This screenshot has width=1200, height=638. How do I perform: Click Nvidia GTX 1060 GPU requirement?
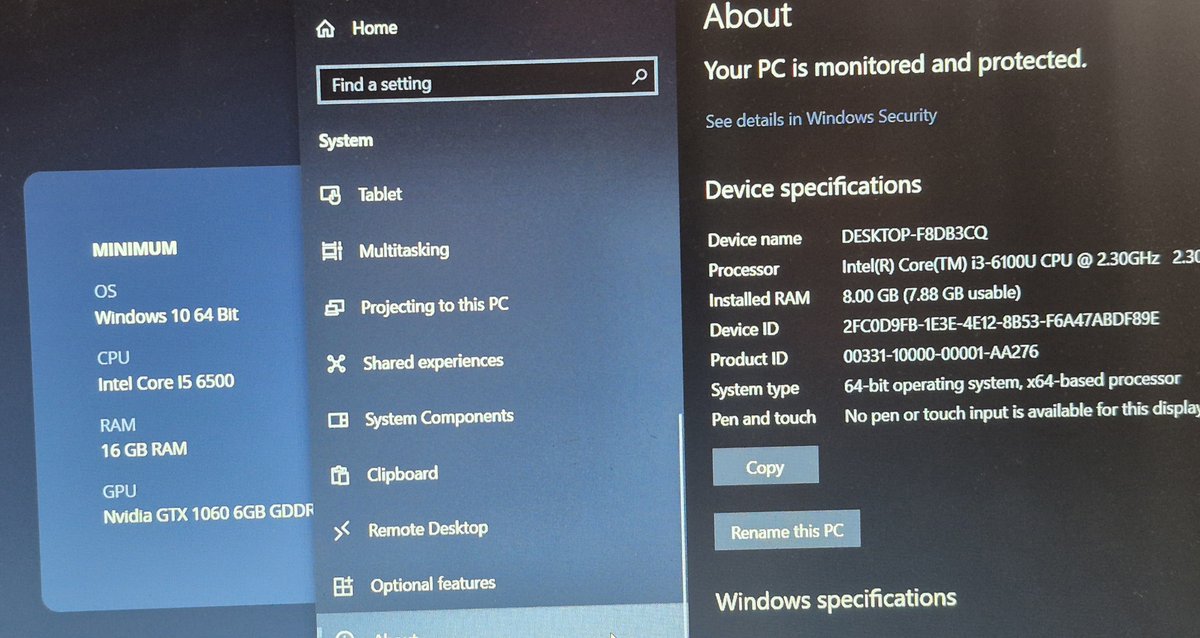pos(208,516)
